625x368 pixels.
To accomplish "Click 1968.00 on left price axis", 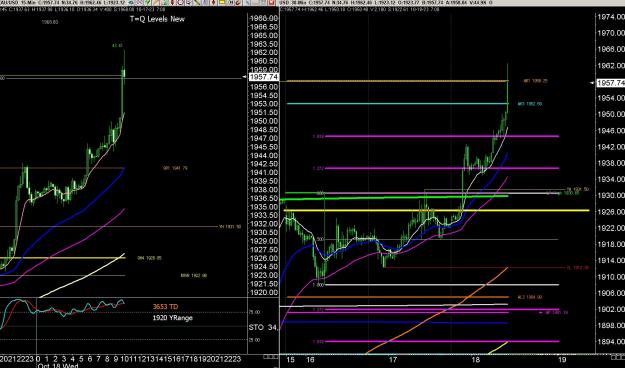I will [263, 18].
